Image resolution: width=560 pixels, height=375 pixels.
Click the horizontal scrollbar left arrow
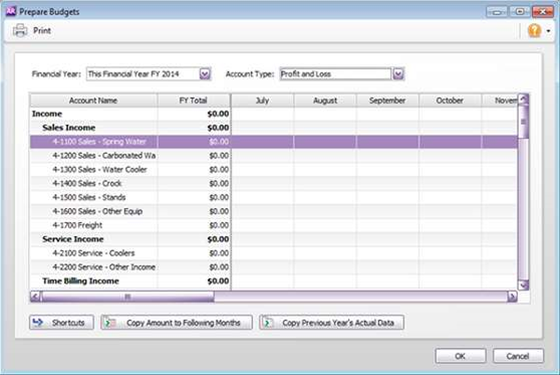click(35, 296)
